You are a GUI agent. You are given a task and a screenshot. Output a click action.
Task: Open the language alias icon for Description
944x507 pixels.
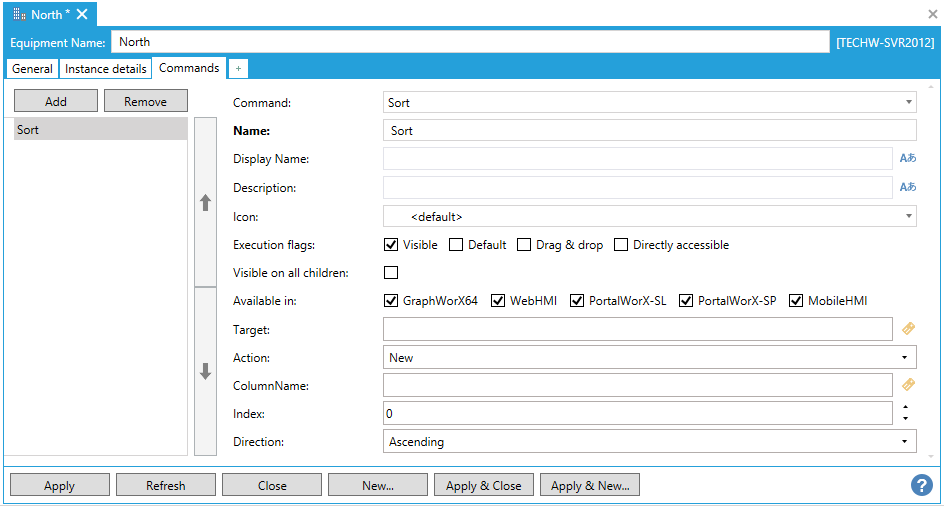click(907, 187)
